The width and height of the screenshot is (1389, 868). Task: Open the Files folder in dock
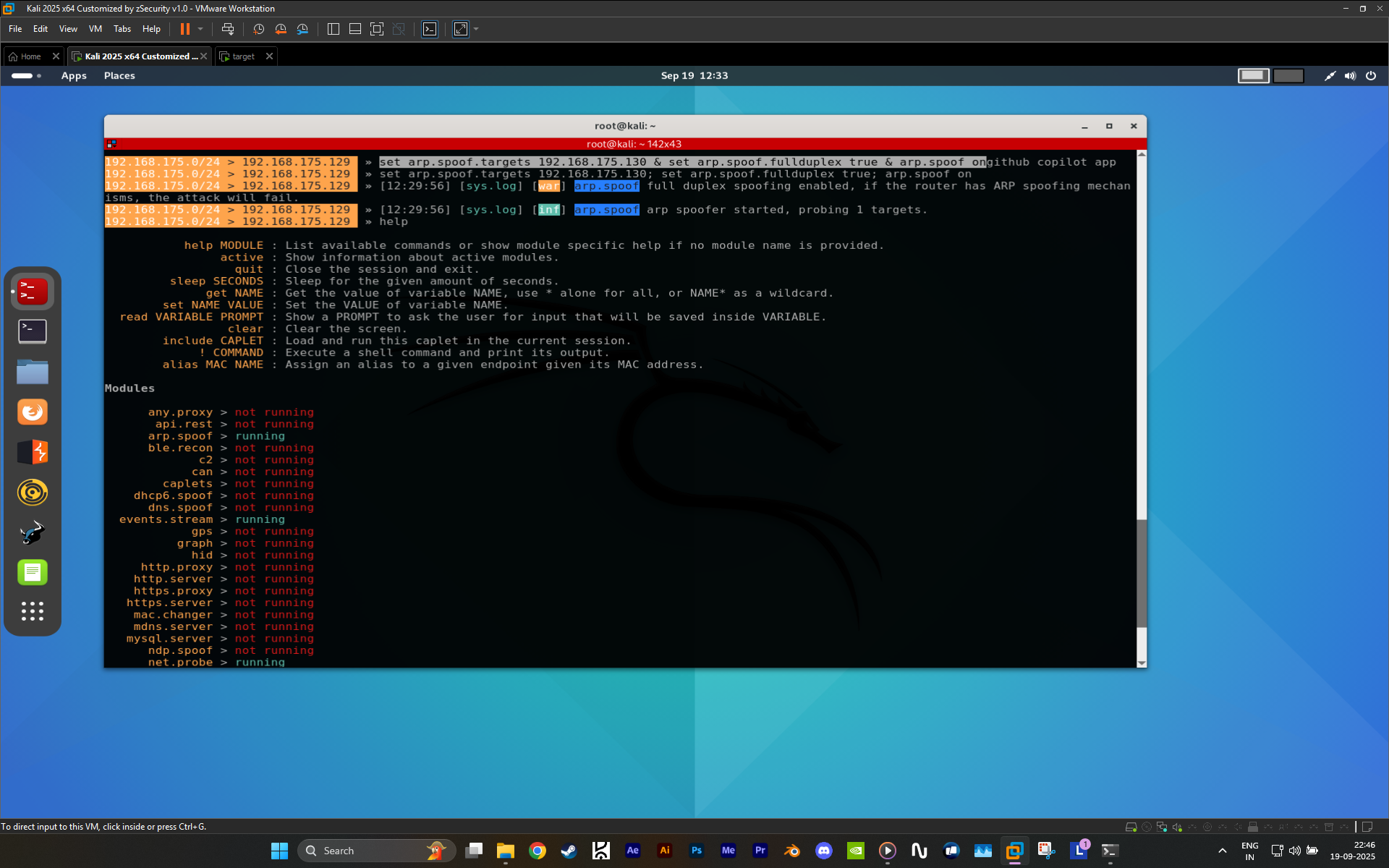click(x=33, y=372)
